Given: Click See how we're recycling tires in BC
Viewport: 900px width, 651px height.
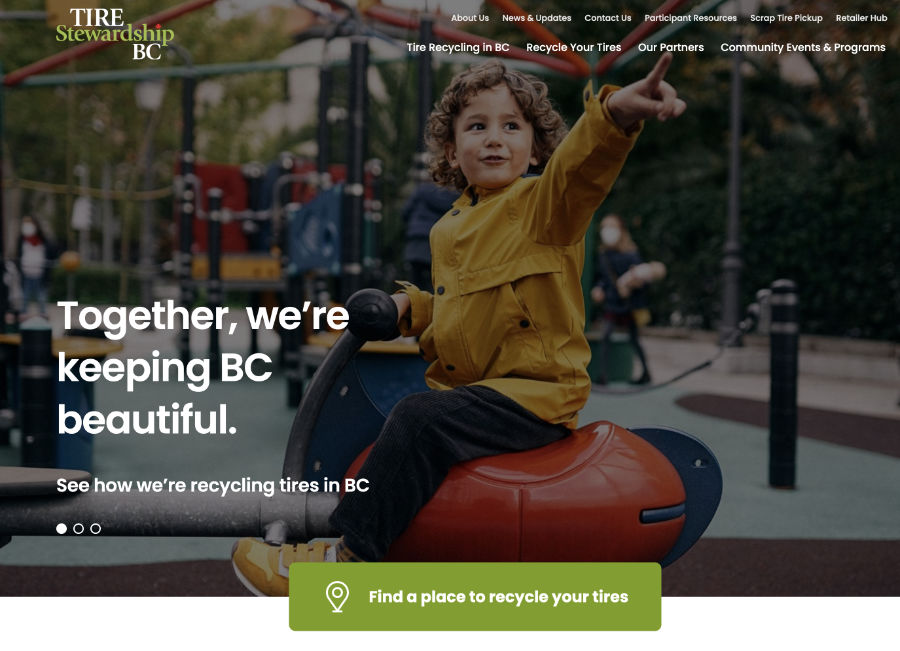Looking at the screenshot, I should (x=213, y=486).
